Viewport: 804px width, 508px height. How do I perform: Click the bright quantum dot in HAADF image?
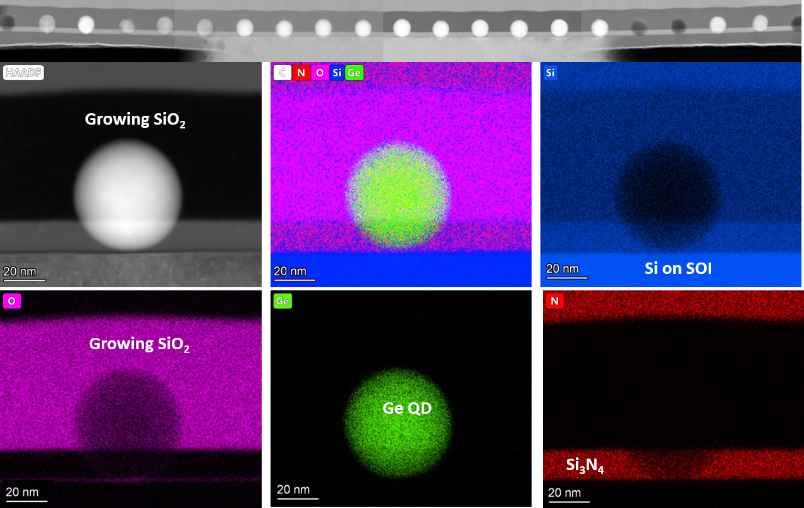(128, 193)
